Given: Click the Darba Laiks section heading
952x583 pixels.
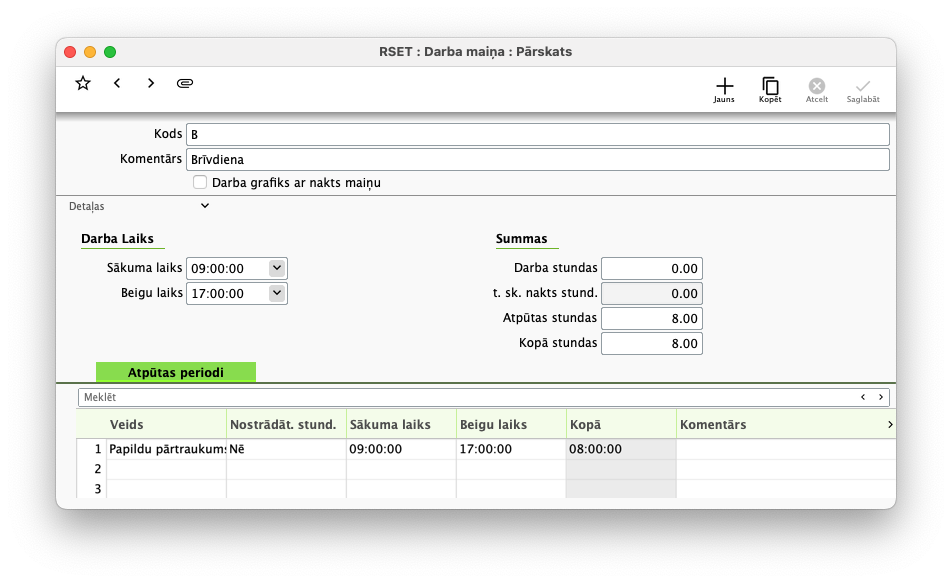Looking at the screenshot, I should 117,239.
